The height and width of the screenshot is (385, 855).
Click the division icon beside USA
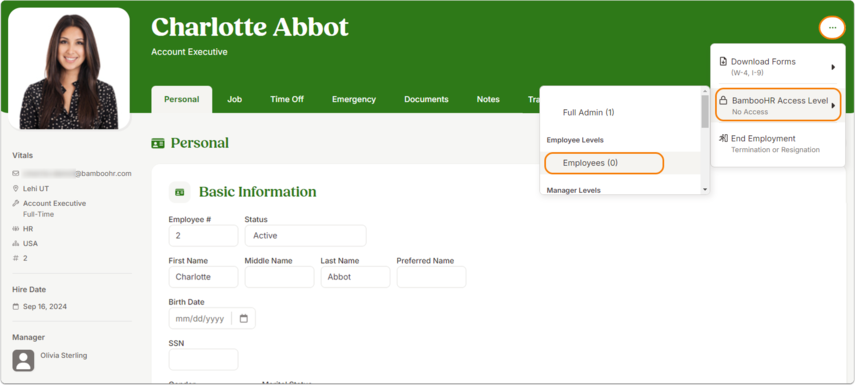click(15, 244)
